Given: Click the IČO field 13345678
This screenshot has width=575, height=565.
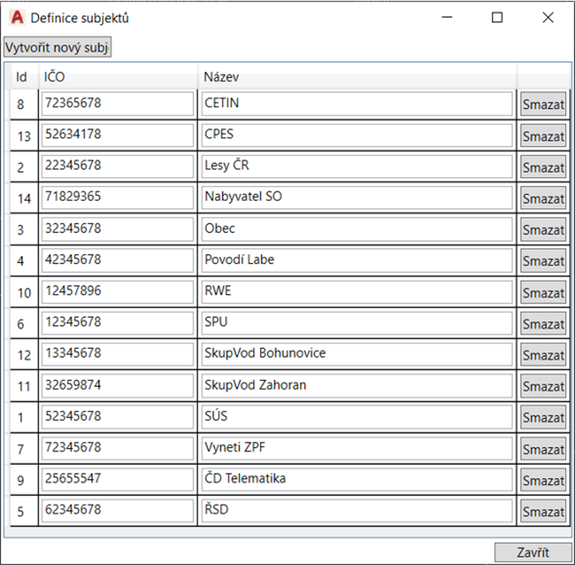Looking at the screenshot, I should click(117, 354).
